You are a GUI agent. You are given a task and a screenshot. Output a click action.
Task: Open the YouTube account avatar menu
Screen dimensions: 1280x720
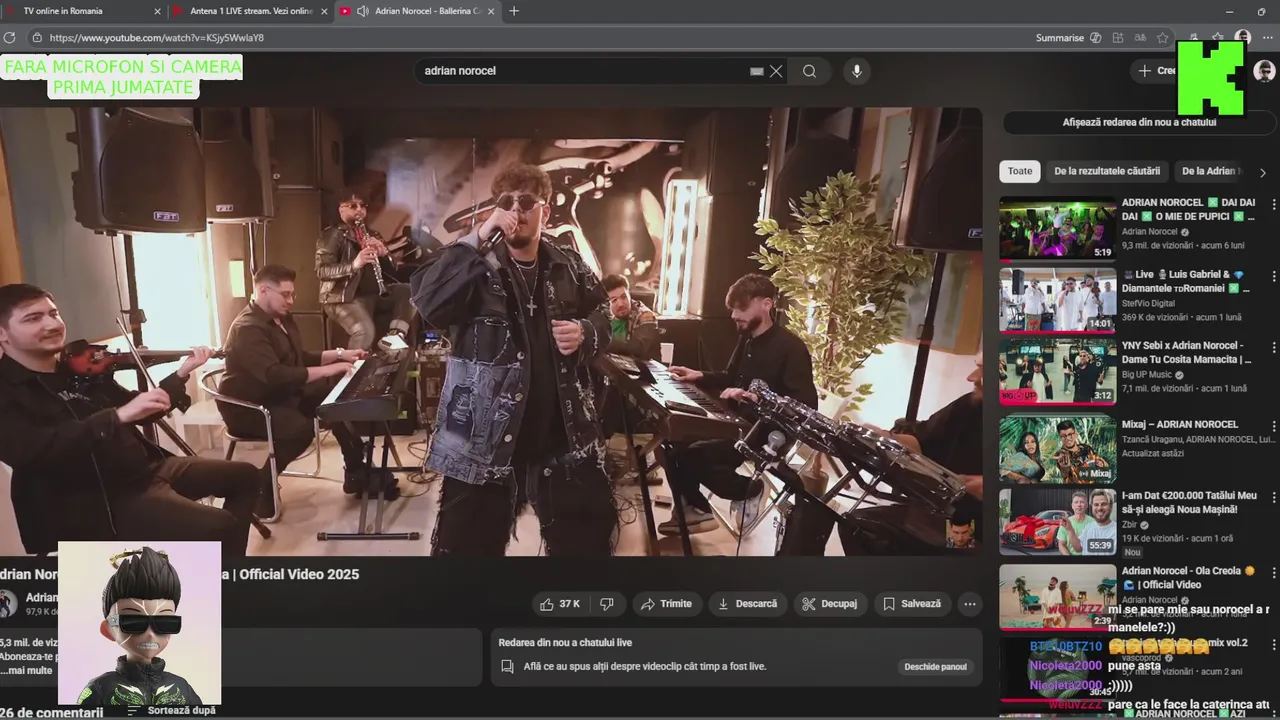tap(1264, 71)
